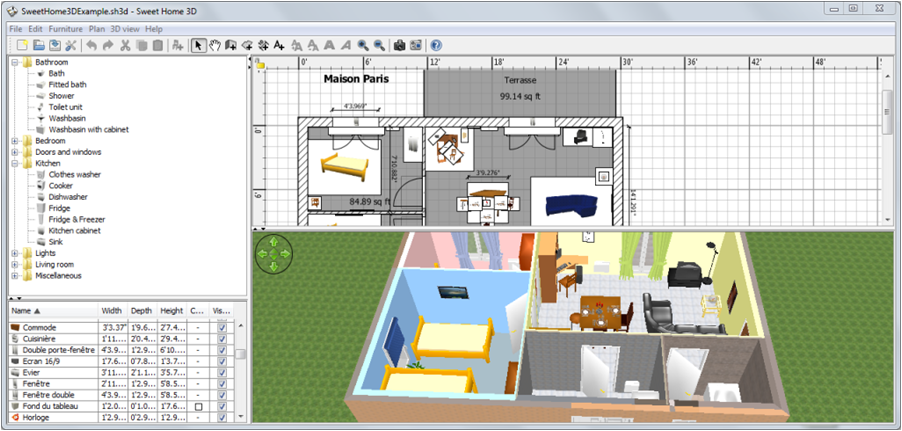
Task: Toggle visibility checkbox for Ecran 16/9
Action: [x=223, y=361]
